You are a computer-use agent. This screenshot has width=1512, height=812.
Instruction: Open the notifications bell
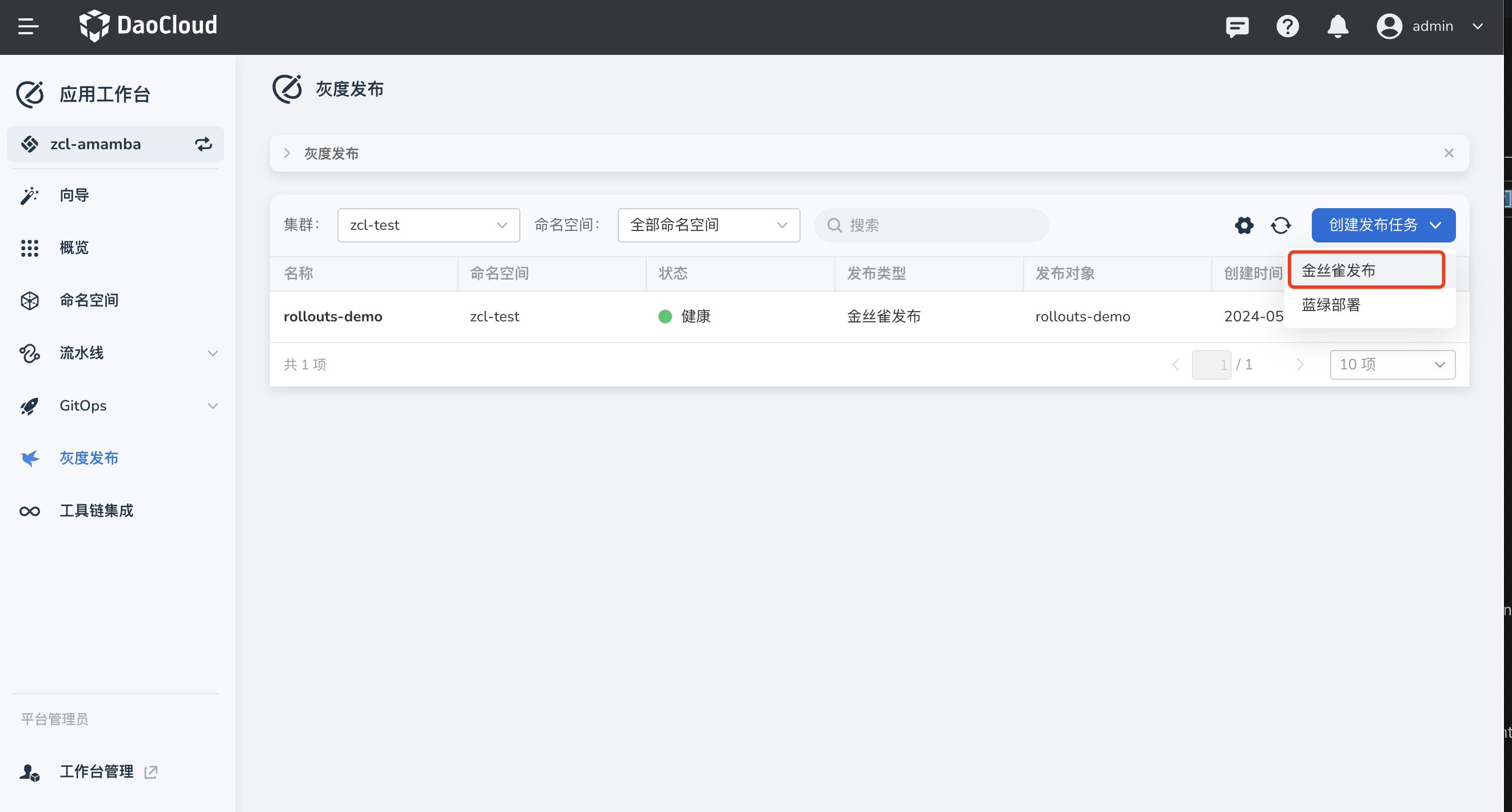[1338, 26]
